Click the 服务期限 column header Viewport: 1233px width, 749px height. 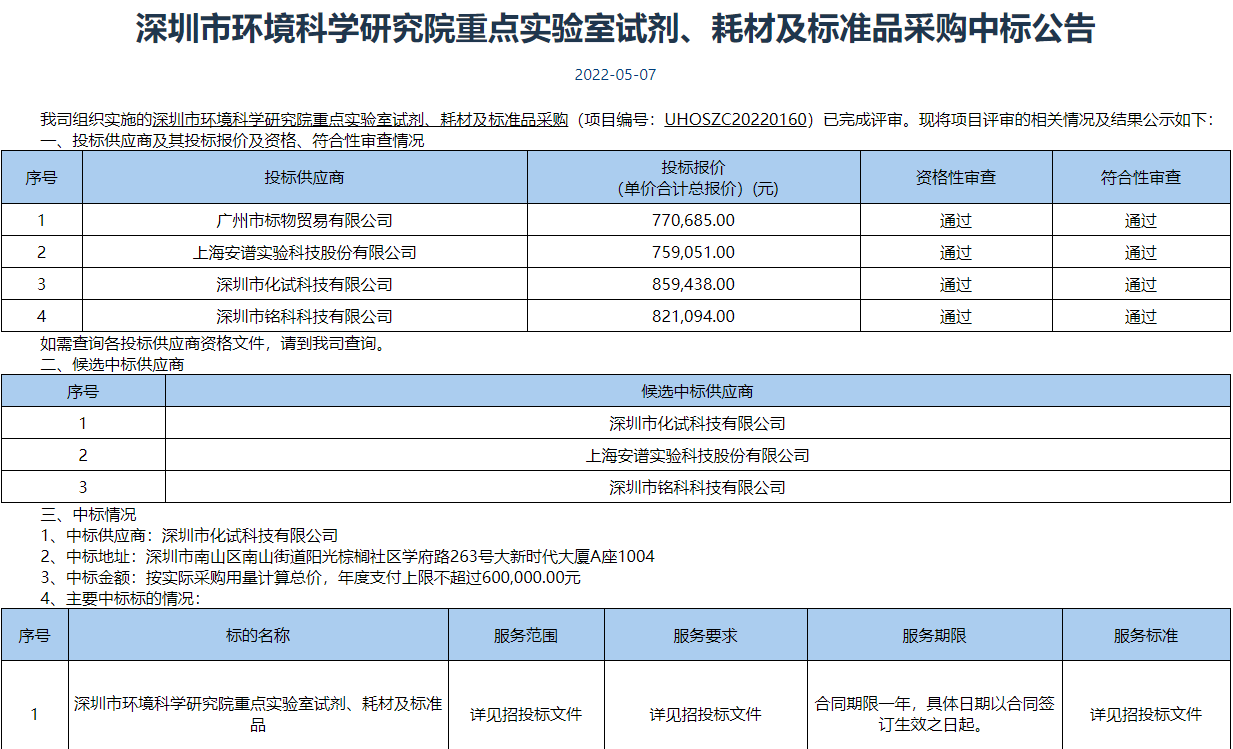934,636
